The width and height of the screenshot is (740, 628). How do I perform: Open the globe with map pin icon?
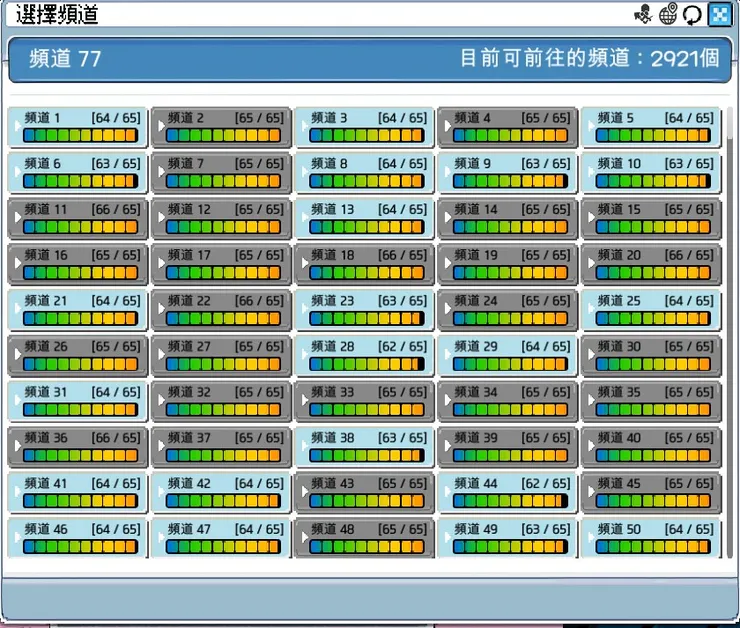[668, 14]
